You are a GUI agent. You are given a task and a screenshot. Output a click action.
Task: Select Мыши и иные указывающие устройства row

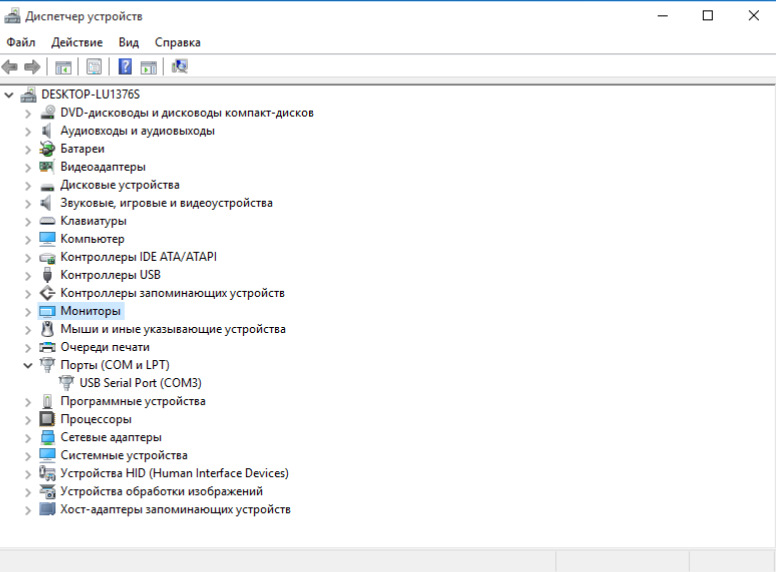point(173,329)
